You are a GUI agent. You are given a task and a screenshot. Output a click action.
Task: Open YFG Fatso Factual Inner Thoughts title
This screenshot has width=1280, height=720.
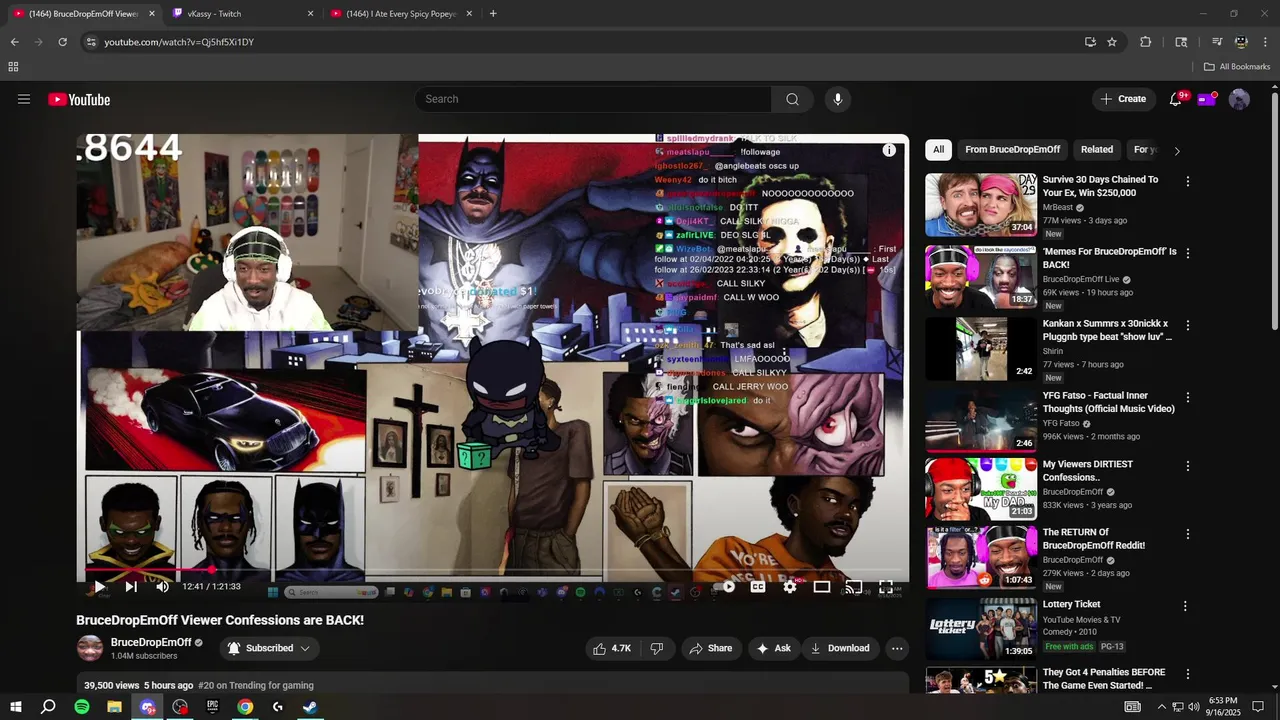pos(1107,402)
